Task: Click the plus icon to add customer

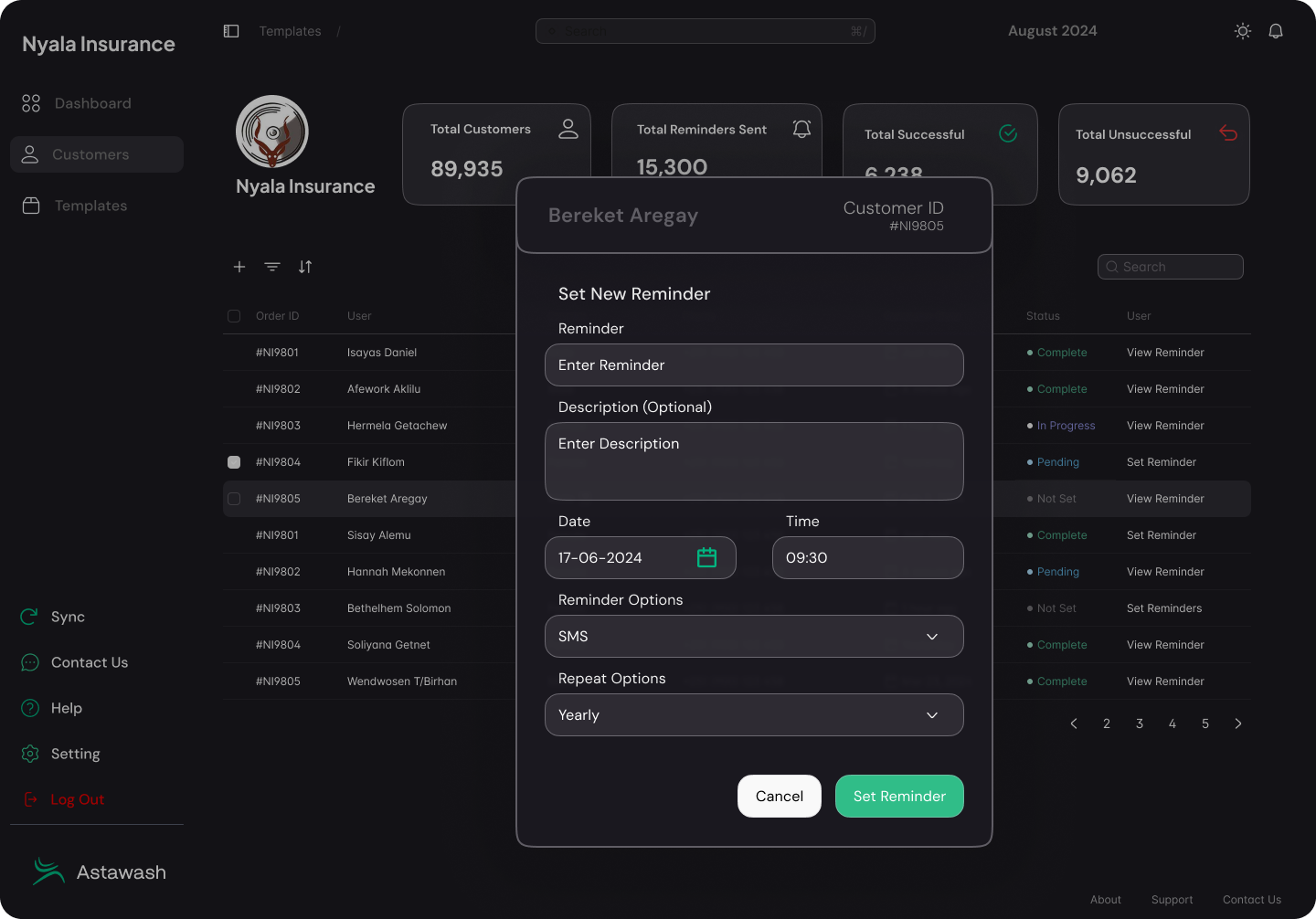Action: click(x=239, y=267)
